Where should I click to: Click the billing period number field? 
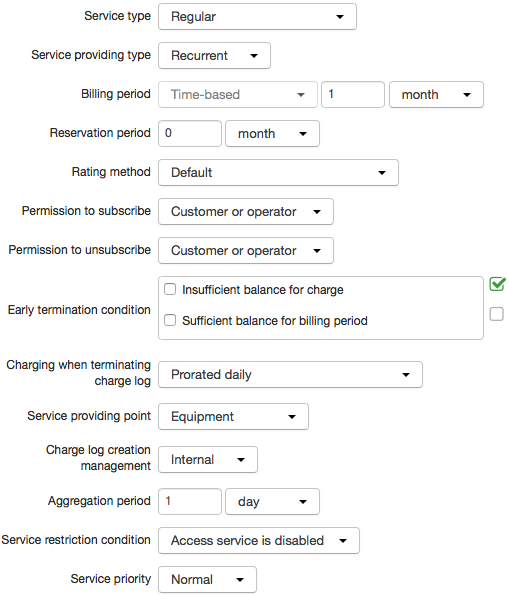[353, 94]
